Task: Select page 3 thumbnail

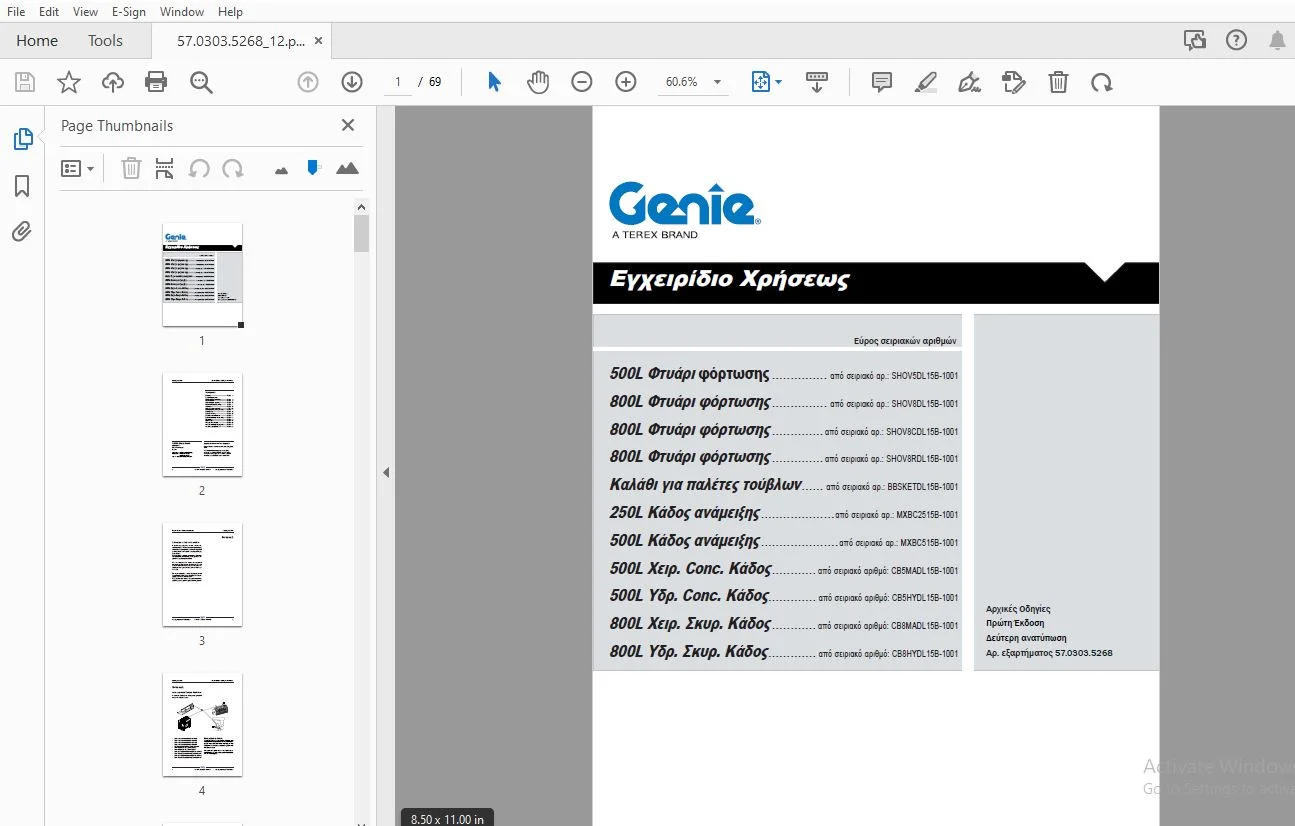Action: (x=202, y=575)
